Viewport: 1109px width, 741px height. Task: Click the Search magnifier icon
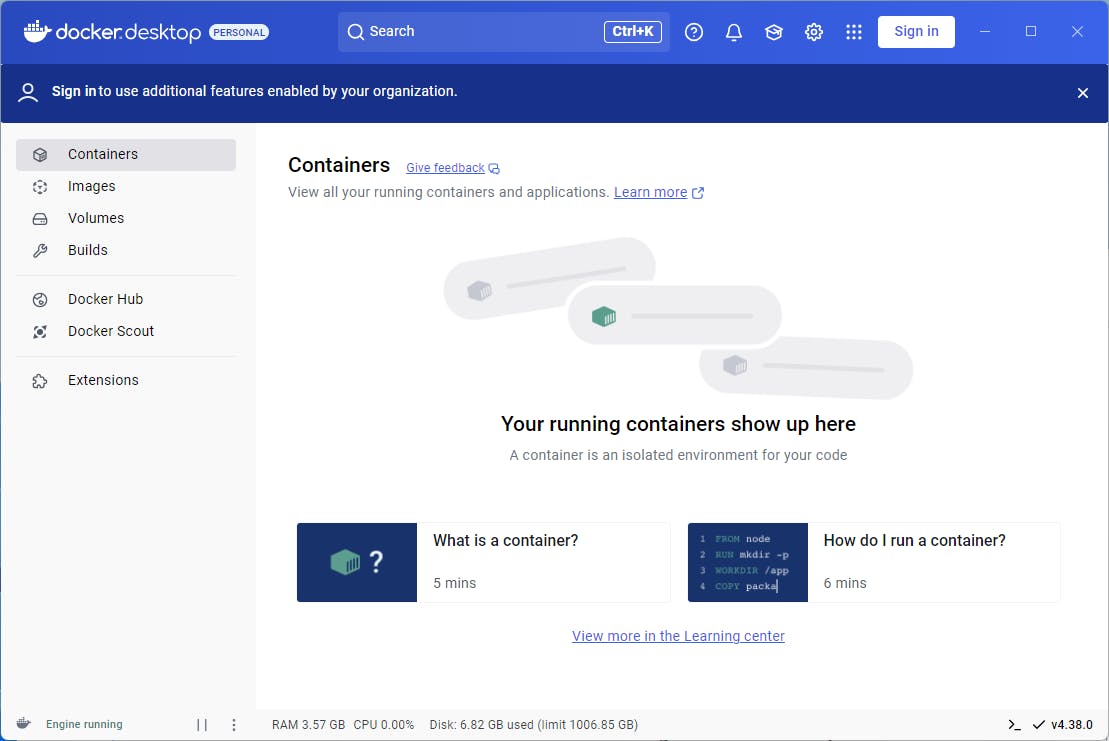(x=356, y=32)
